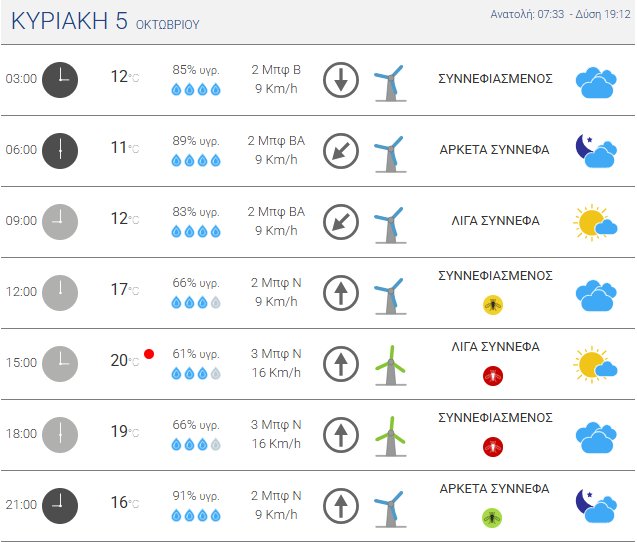Click the 06:00 northeast wind direction arrow

341,150
